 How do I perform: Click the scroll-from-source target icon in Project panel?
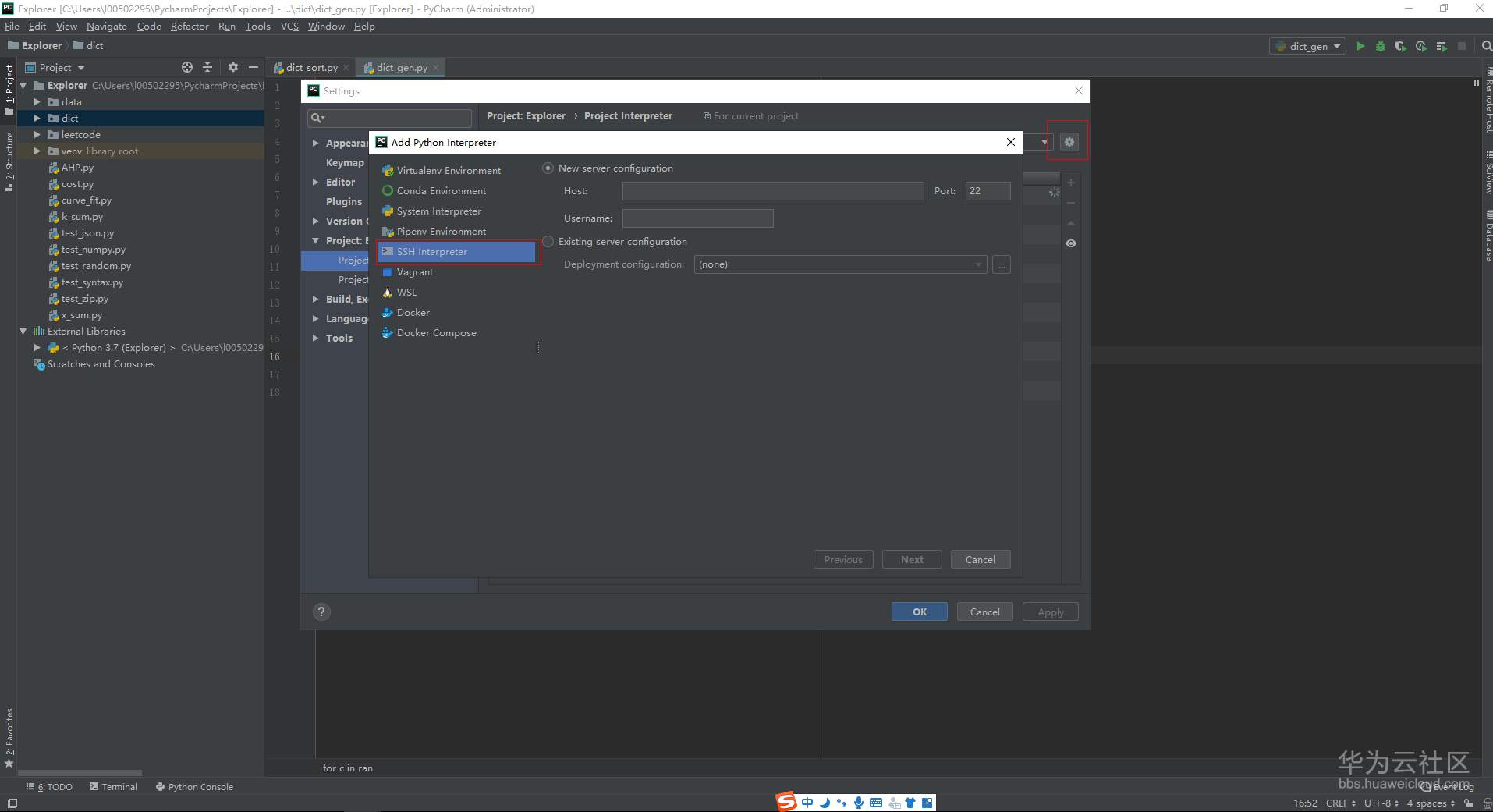click(x=187, y=67)
